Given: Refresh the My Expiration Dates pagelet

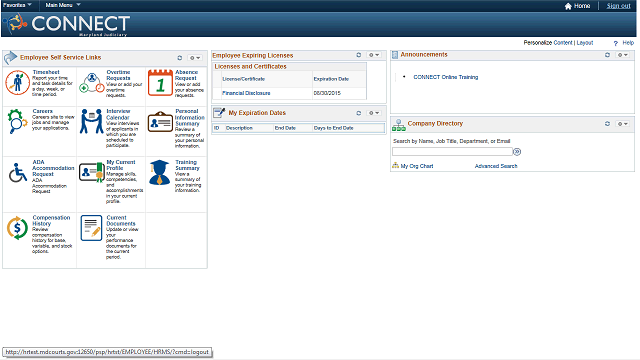Looking at the screenshot, I should click(x=359, y=113).
